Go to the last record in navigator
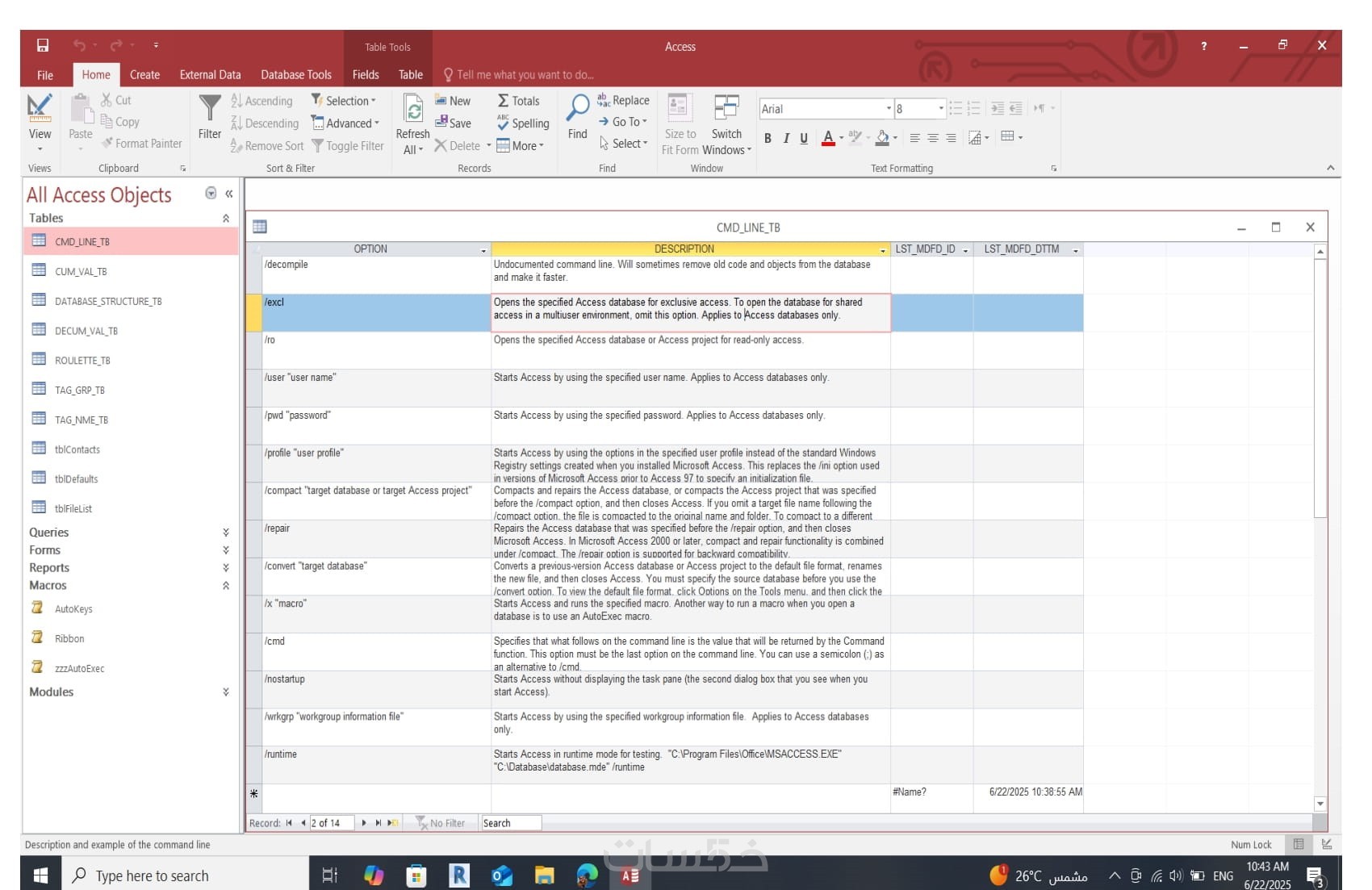Image resolution: width=1372 pixels, height=890 pixels. click(x=378, y=823)
